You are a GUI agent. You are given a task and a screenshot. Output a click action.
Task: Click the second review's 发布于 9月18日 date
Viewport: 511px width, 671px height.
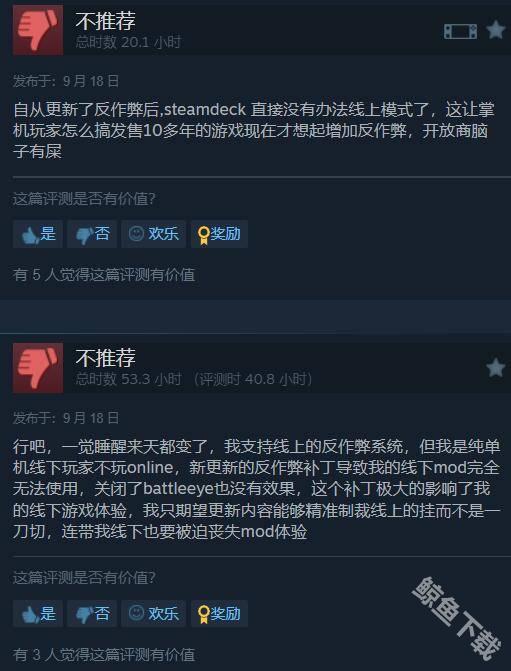click(66, 418)
